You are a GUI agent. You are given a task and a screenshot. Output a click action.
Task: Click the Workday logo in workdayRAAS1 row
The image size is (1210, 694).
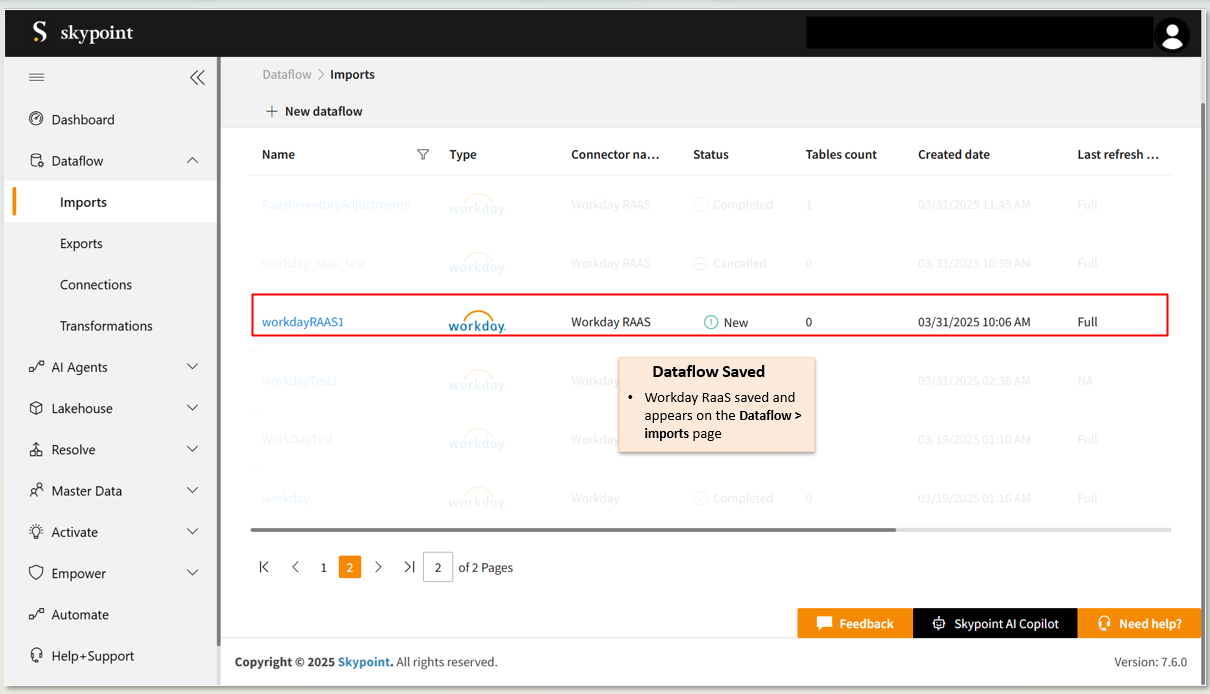point(477,322)
